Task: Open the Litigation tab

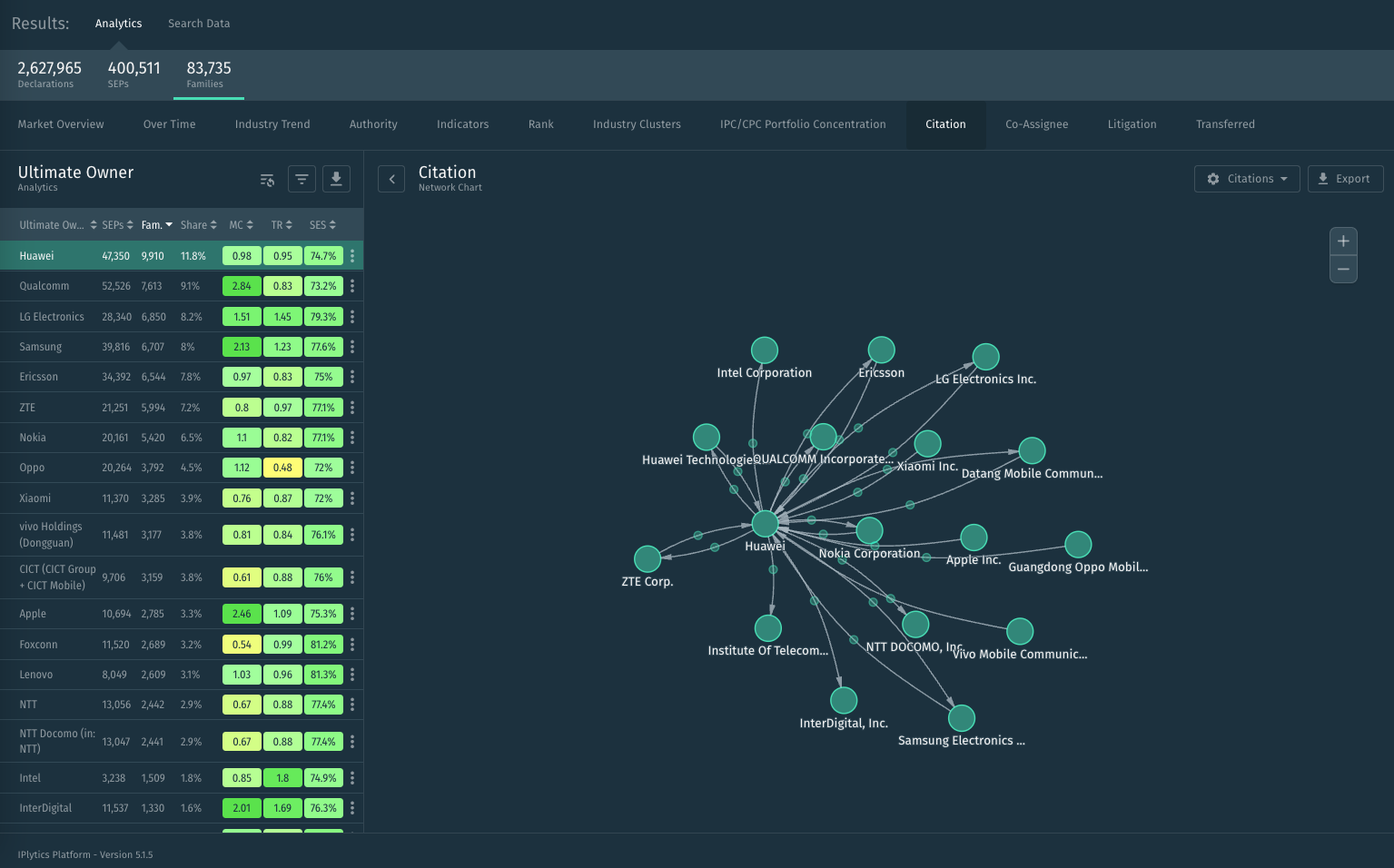Action: pos(1132,124)
